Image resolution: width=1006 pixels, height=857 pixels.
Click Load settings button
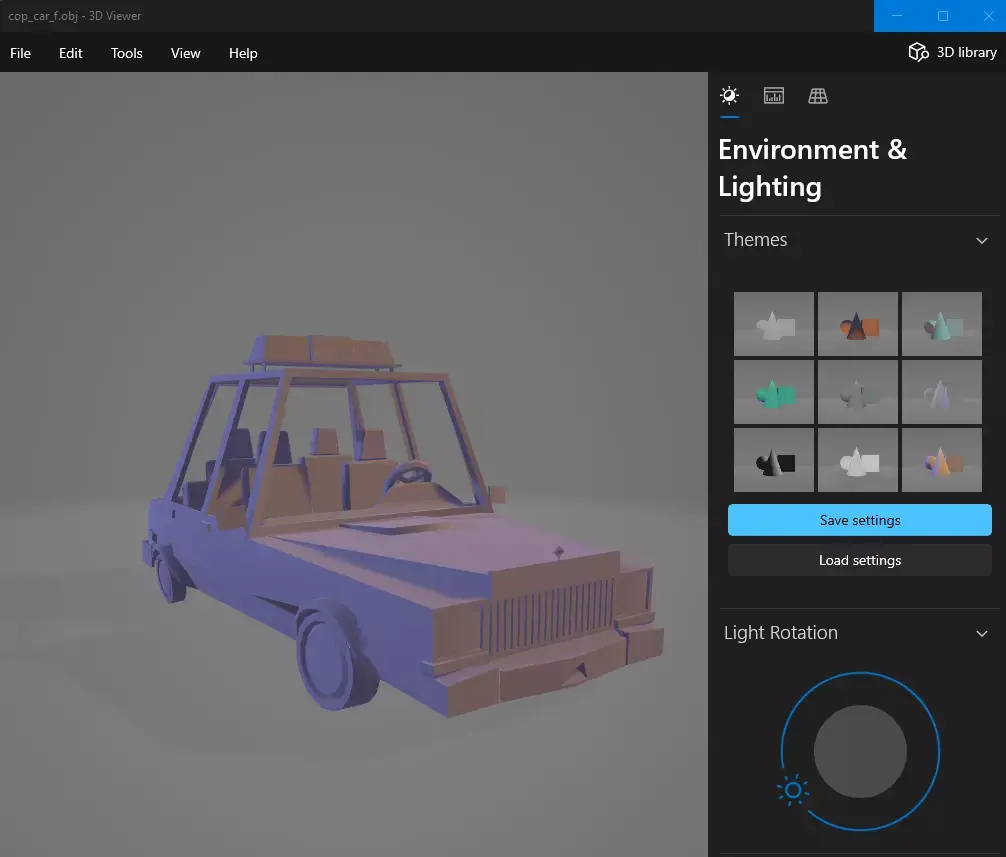860,561
